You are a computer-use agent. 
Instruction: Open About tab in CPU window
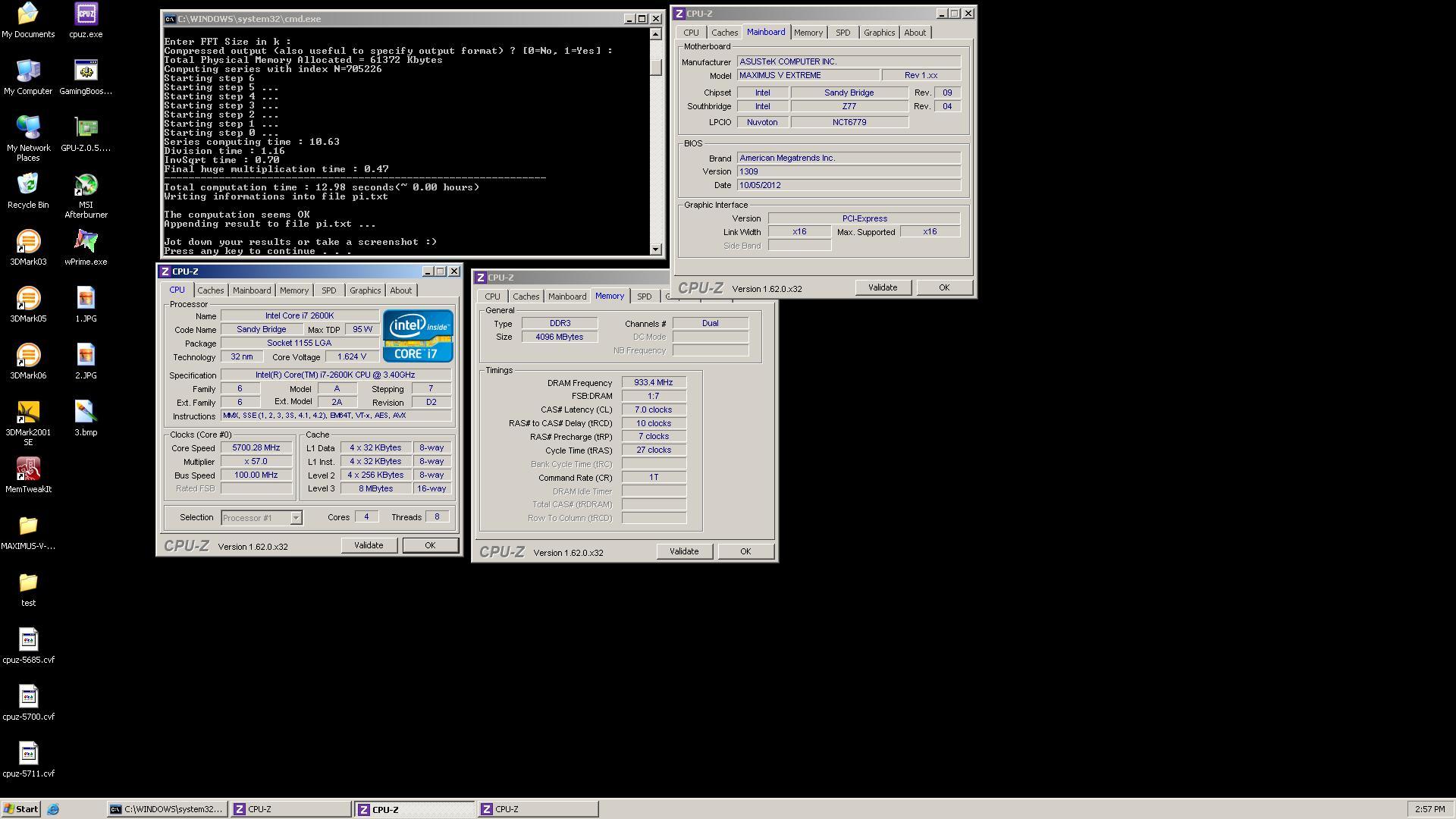coord(400,290)
